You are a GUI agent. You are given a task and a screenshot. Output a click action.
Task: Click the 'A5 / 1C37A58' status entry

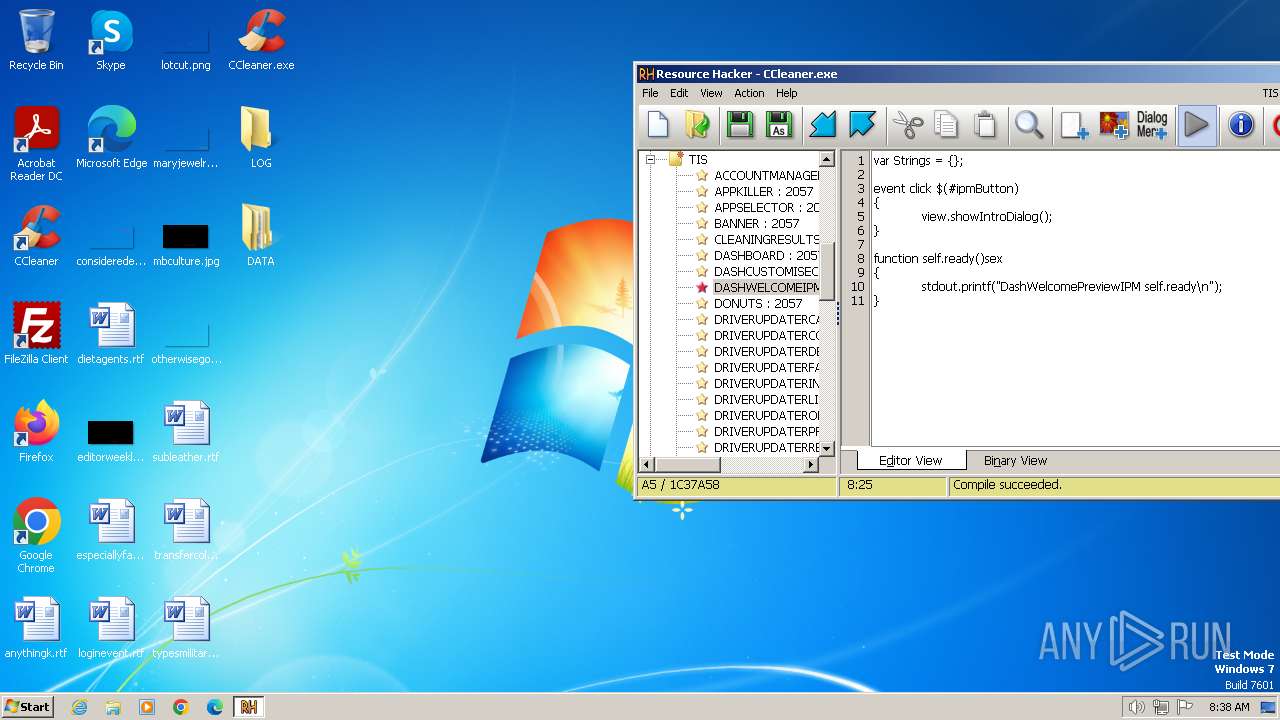tap(680, 485)
